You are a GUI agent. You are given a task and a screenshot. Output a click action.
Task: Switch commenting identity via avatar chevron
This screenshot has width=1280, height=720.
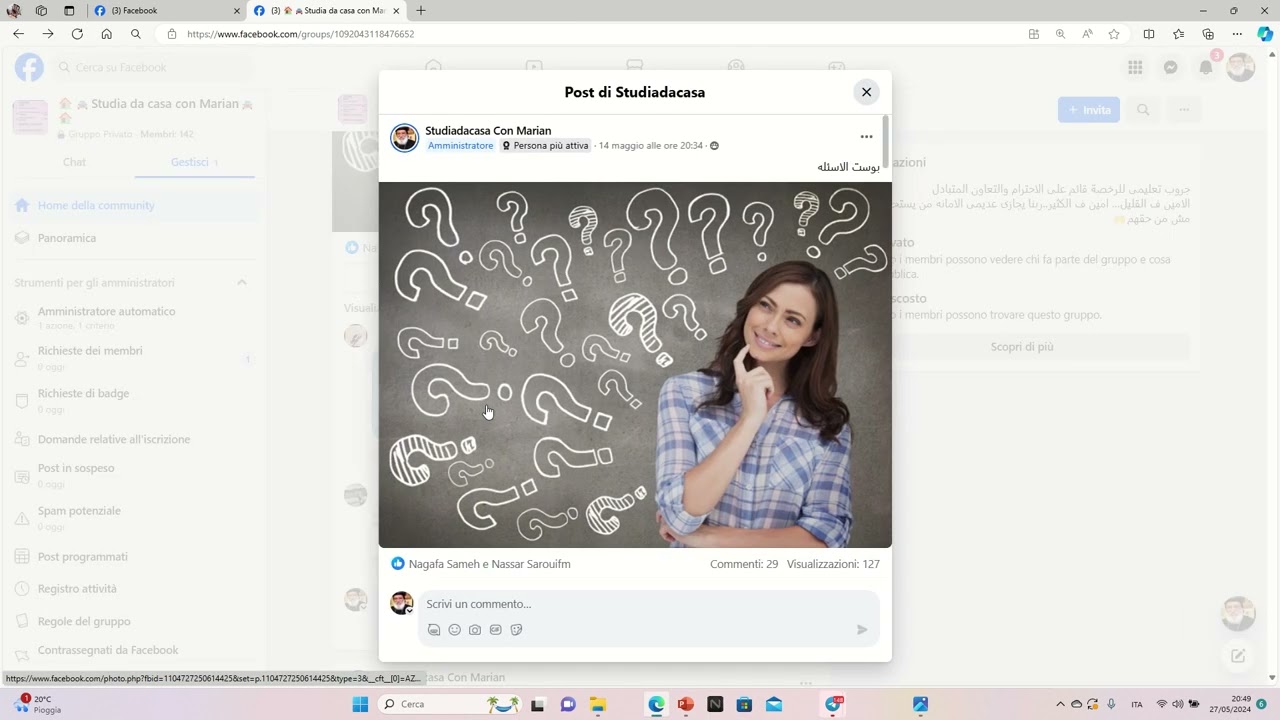coord(409,610)
